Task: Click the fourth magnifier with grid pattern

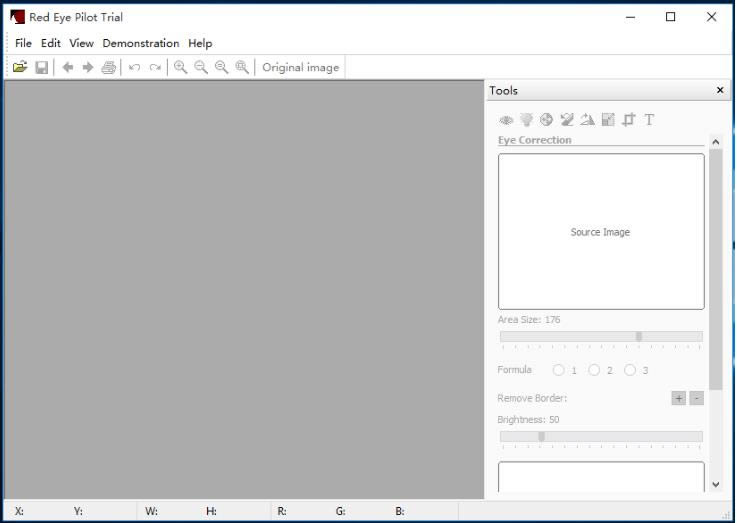Action: click(x=242, y=67)
